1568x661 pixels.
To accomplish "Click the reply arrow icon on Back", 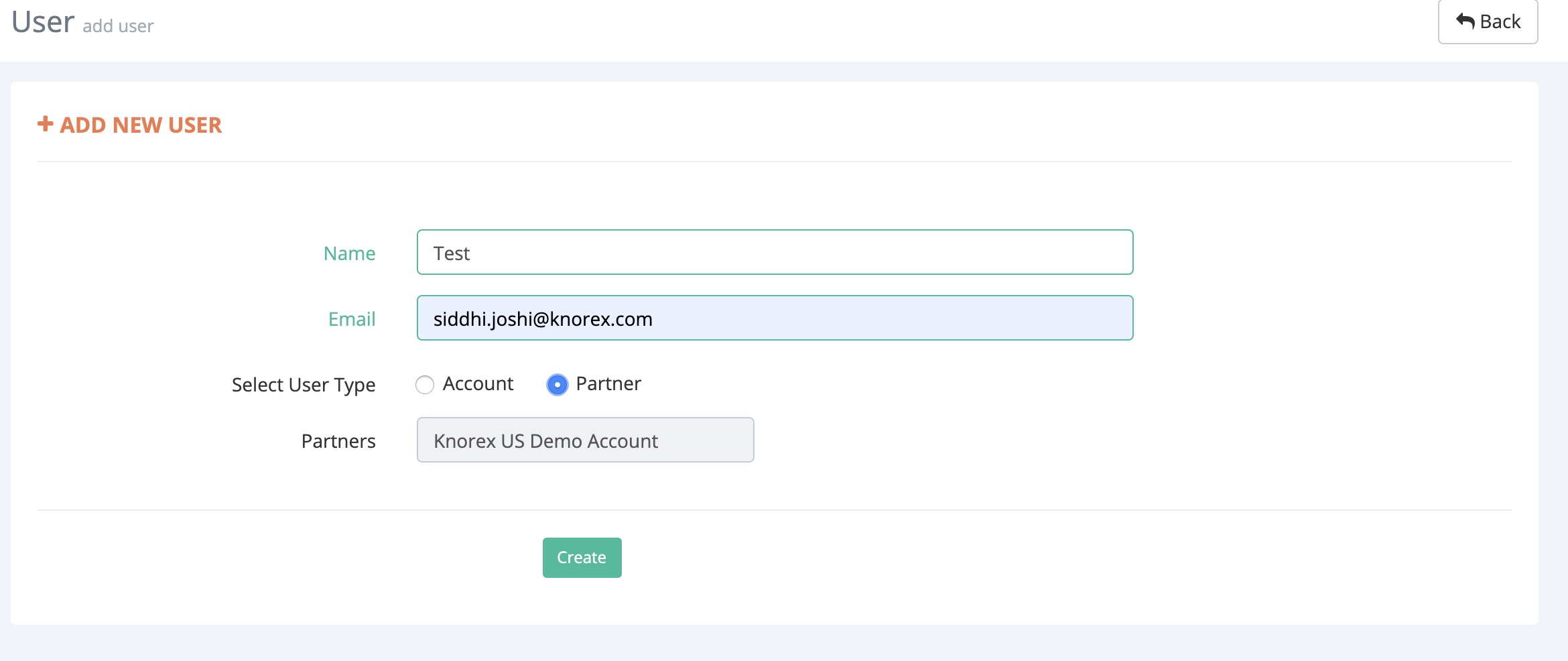I will point(1465,21).
